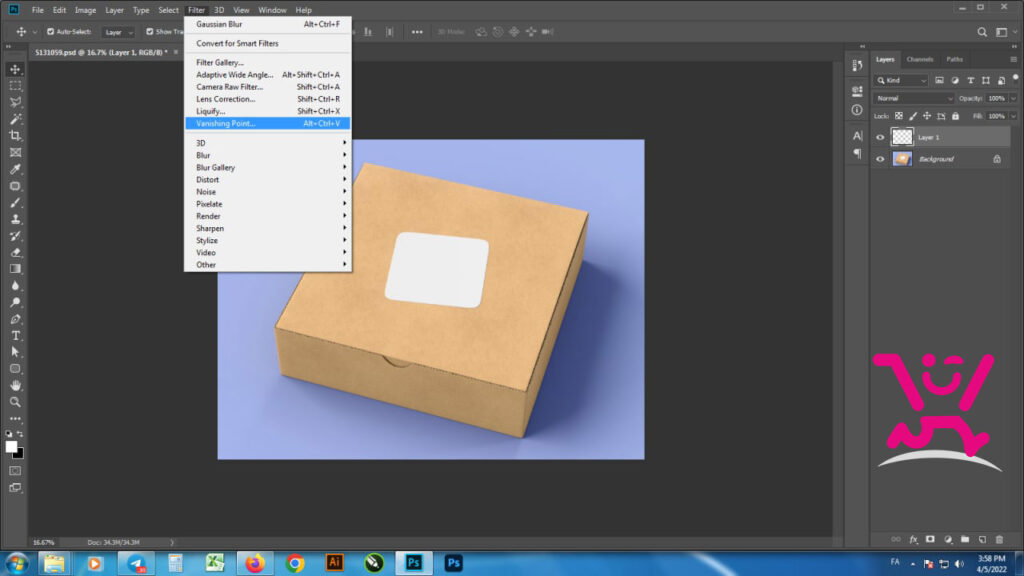
Task: Expand the Sharpen filter submenu
Action: [x=268, y=229]
